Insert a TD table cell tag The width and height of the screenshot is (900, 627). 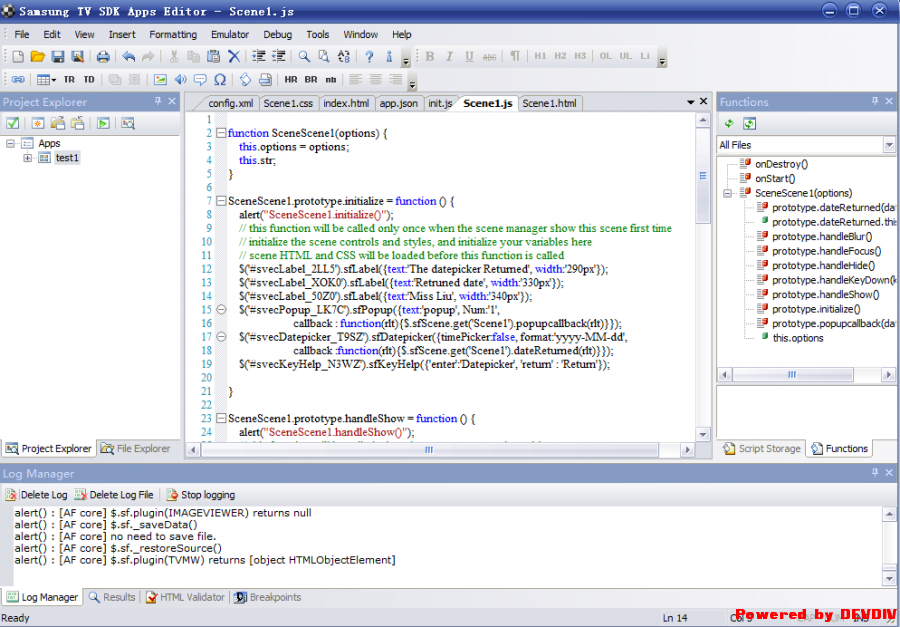89,79
